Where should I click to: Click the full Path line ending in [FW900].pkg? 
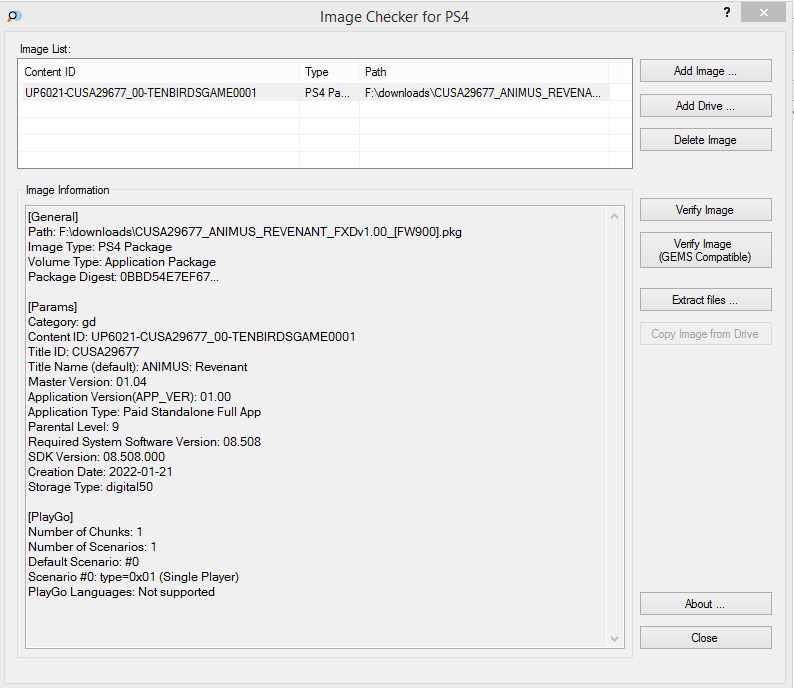point(245,232)
